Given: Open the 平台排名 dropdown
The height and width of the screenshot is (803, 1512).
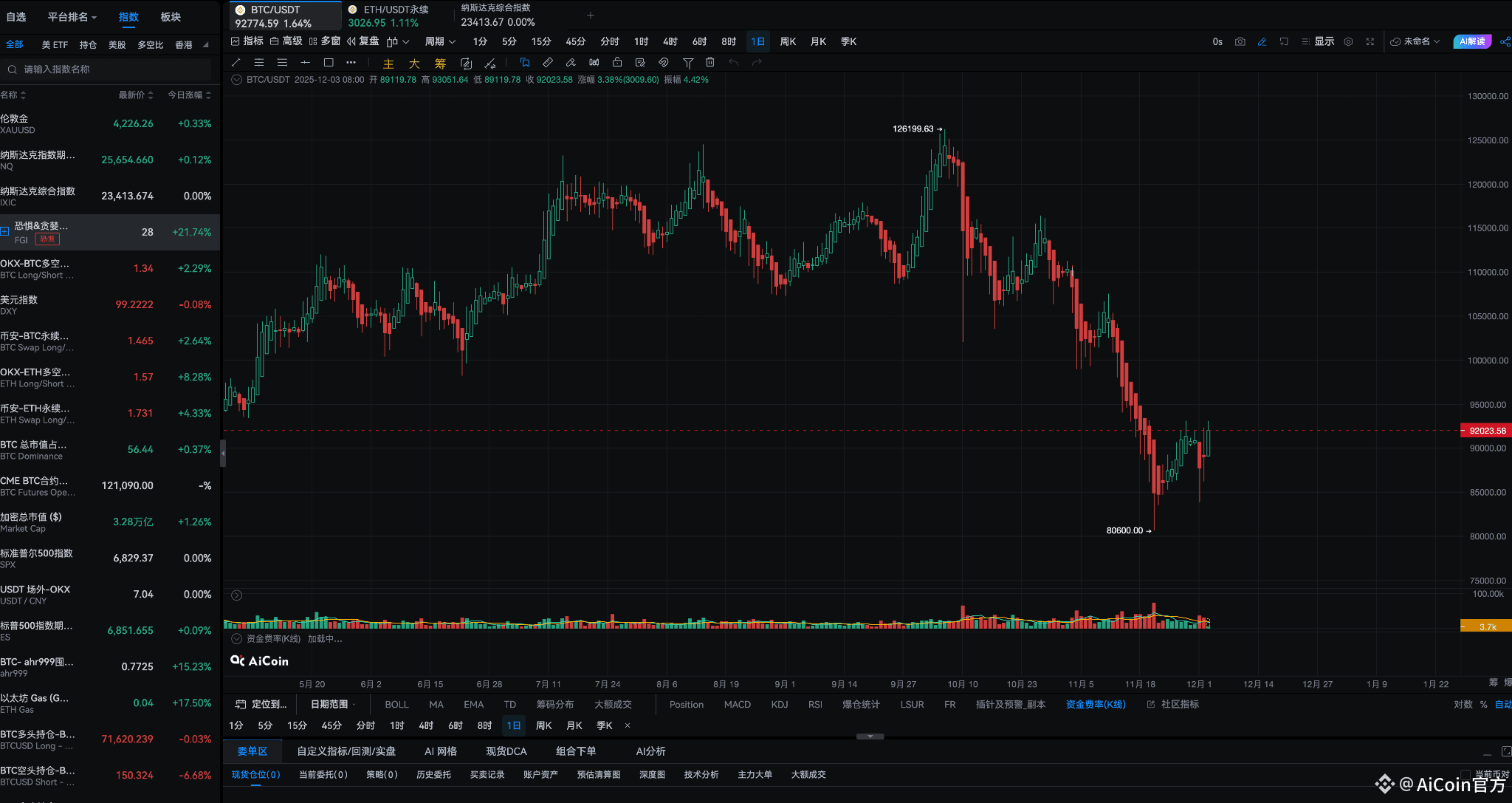Looking at the screenshot, I should pos(72,17).
